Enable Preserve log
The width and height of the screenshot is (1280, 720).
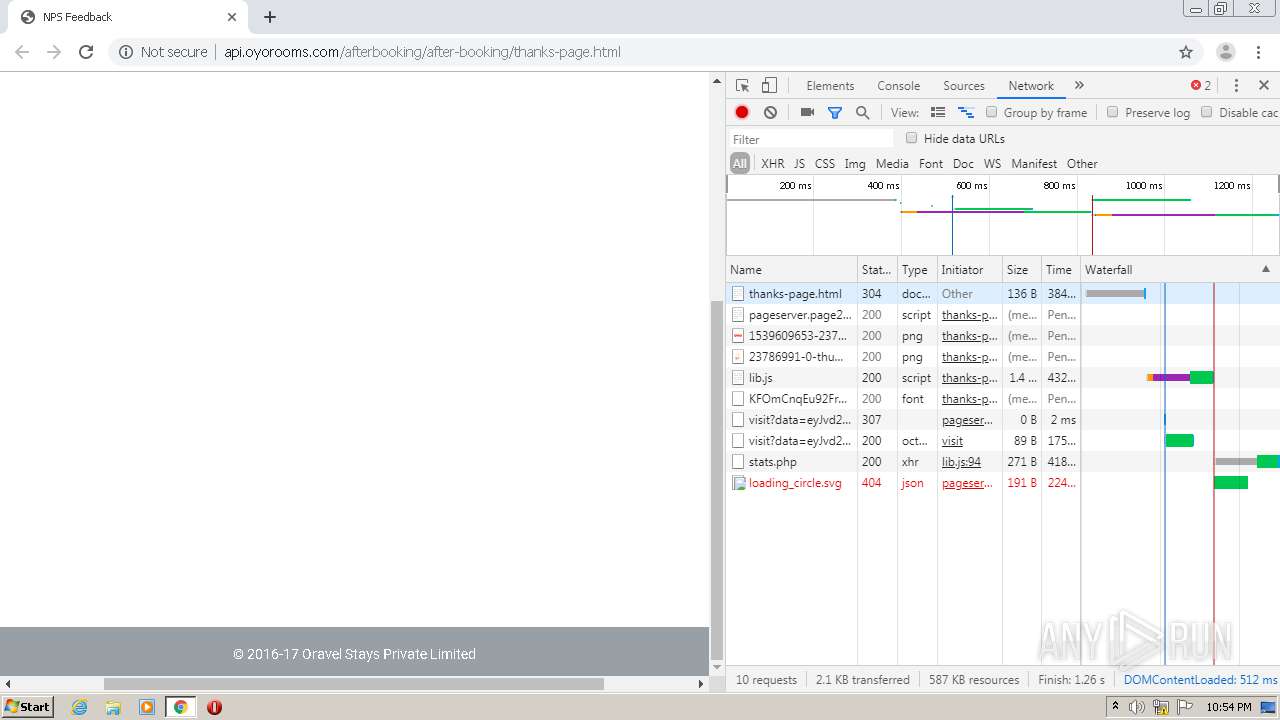coord(1112,112)
